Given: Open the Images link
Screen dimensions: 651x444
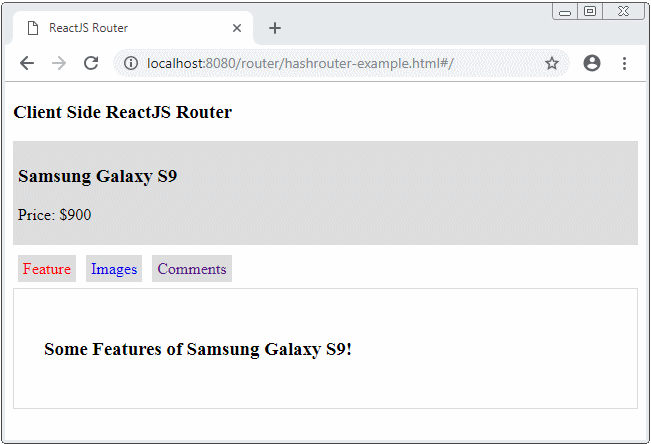Looking at the screenshot, I should coord(114,269).
